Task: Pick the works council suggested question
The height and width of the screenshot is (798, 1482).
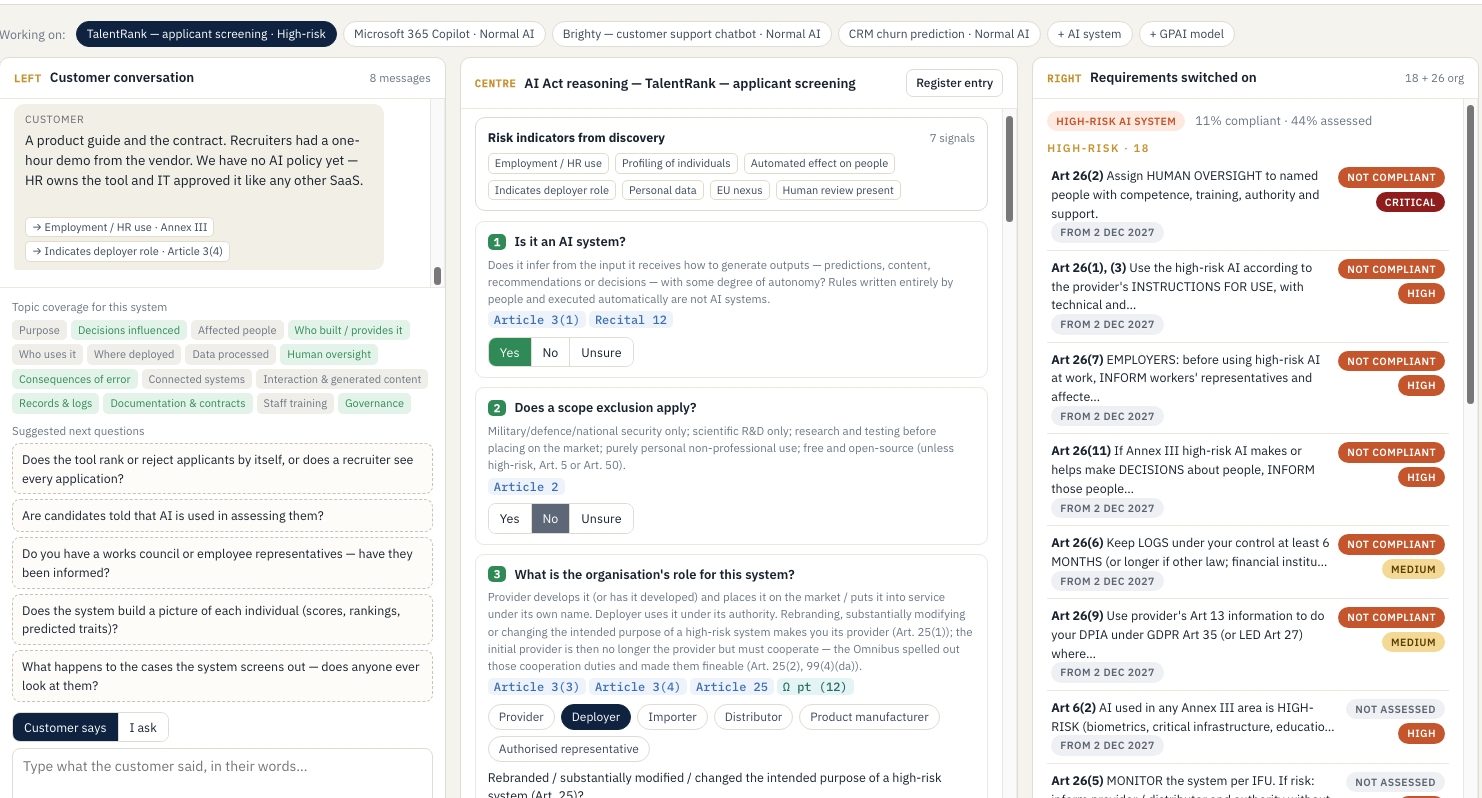Action: click(223, 563)
